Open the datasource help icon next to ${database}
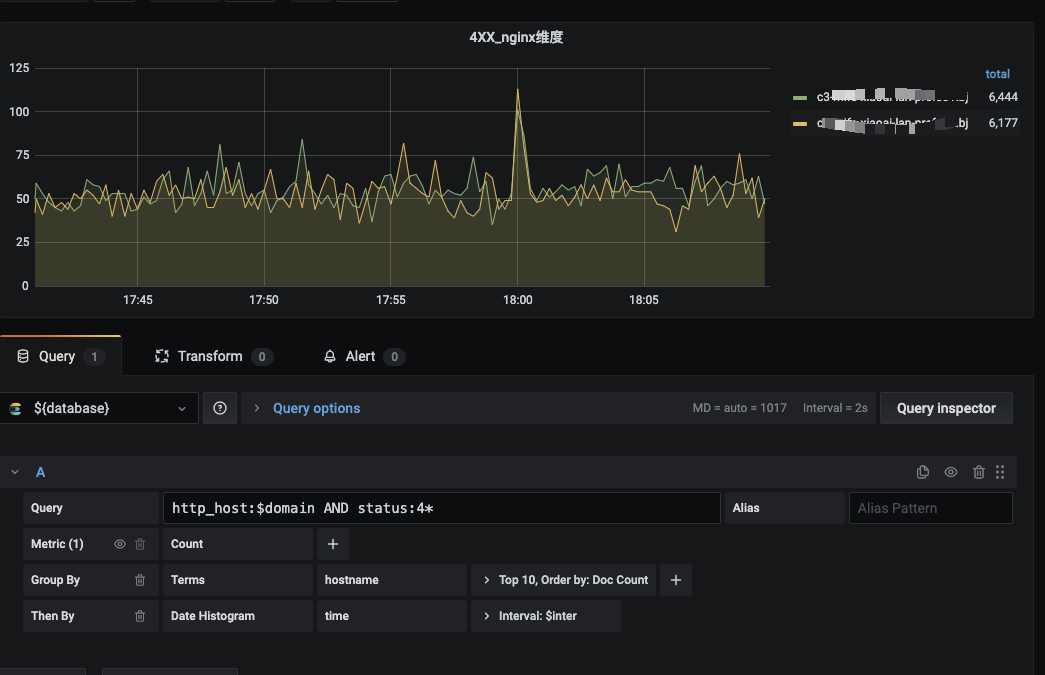This screenshot has height=675, width=1045. click(220, 408)
